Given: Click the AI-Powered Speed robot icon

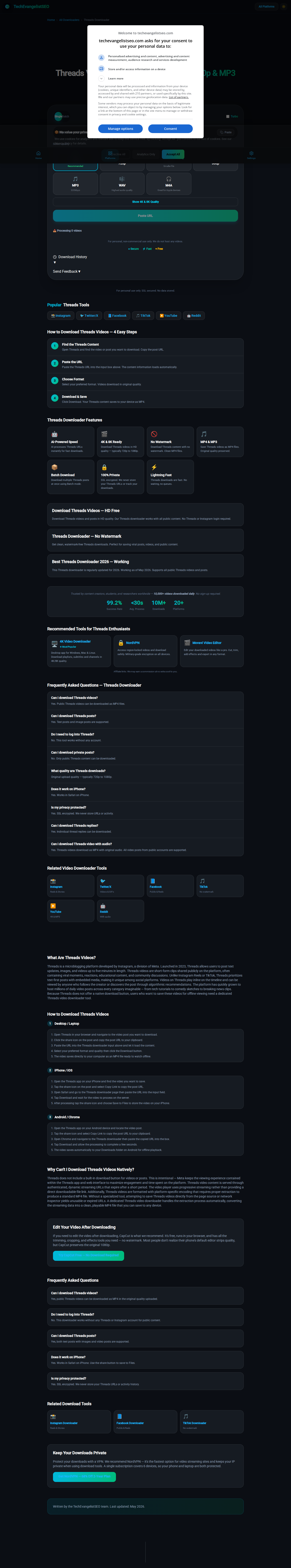Looking at the screenshot, I should tap(54, 434).
